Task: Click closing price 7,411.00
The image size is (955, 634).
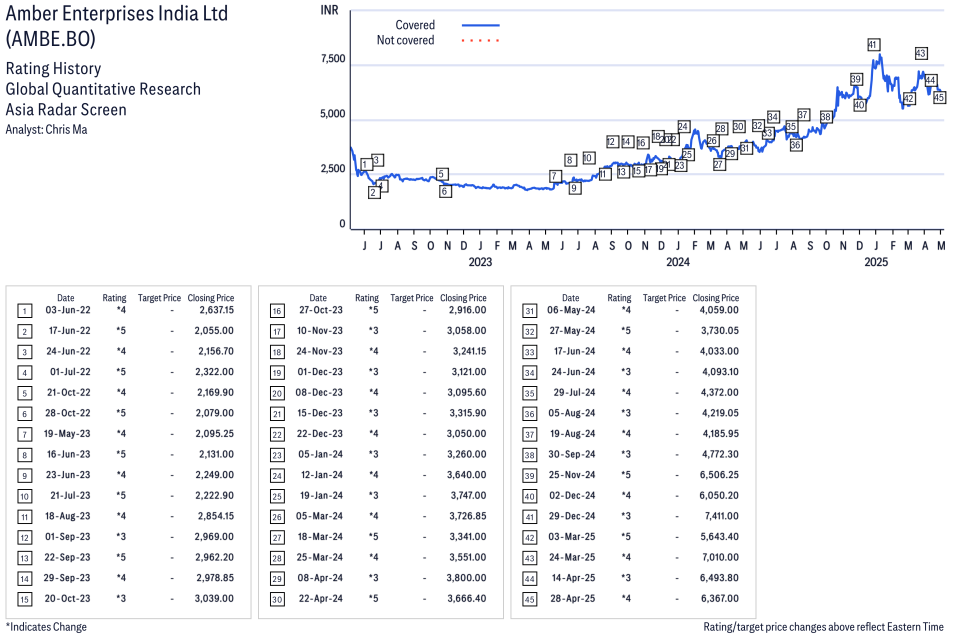Action: coord(721,516)
